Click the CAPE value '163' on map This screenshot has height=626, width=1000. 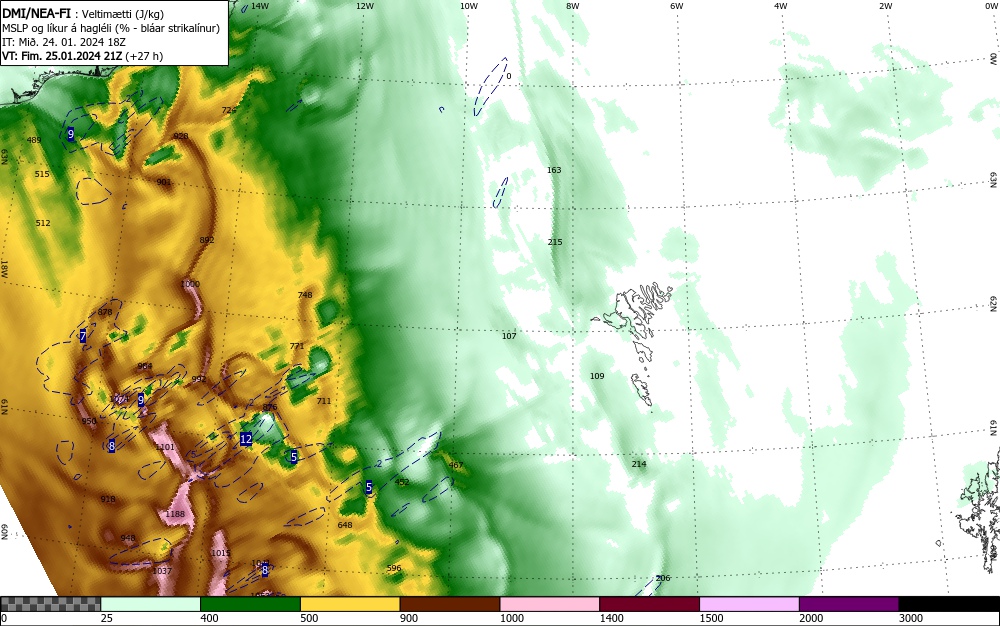(x=554, y=170)
